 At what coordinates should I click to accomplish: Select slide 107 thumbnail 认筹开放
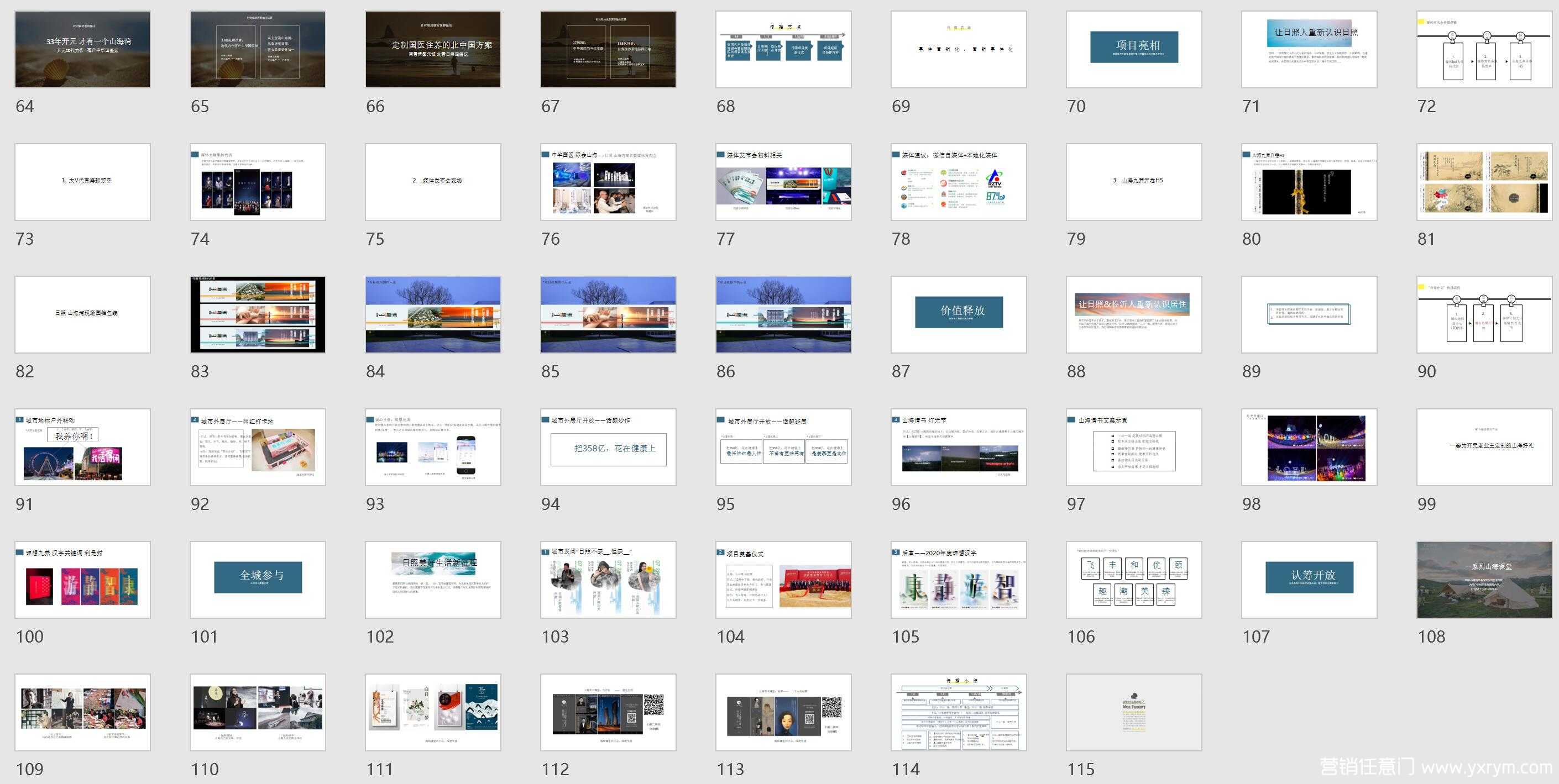pos(1309,580)
